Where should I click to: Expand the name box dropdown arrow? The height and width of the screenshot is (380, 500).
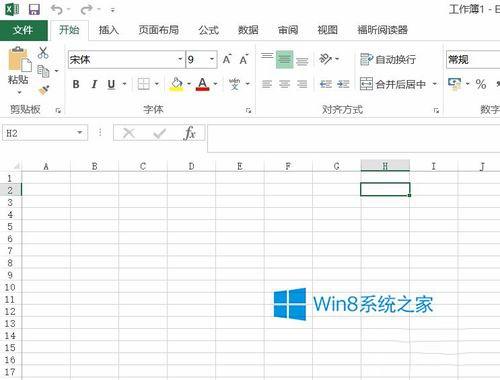(x=80, y=133)
